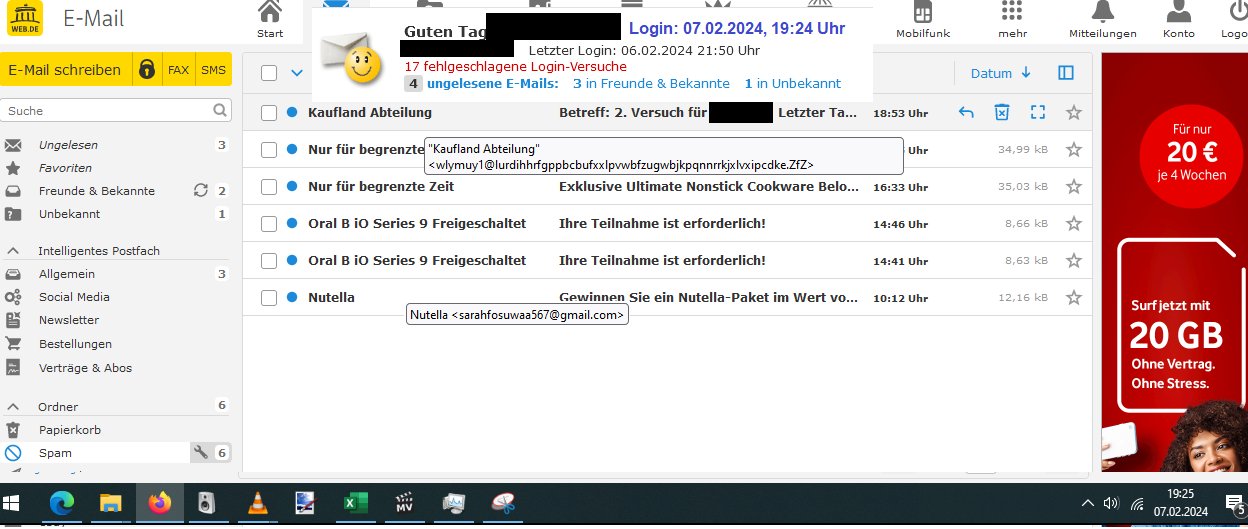Image resolution: width=1248 pixels, height=529 pixels.
Task: Show hidden system tray icons
Action: click(x=1087, y=503)
